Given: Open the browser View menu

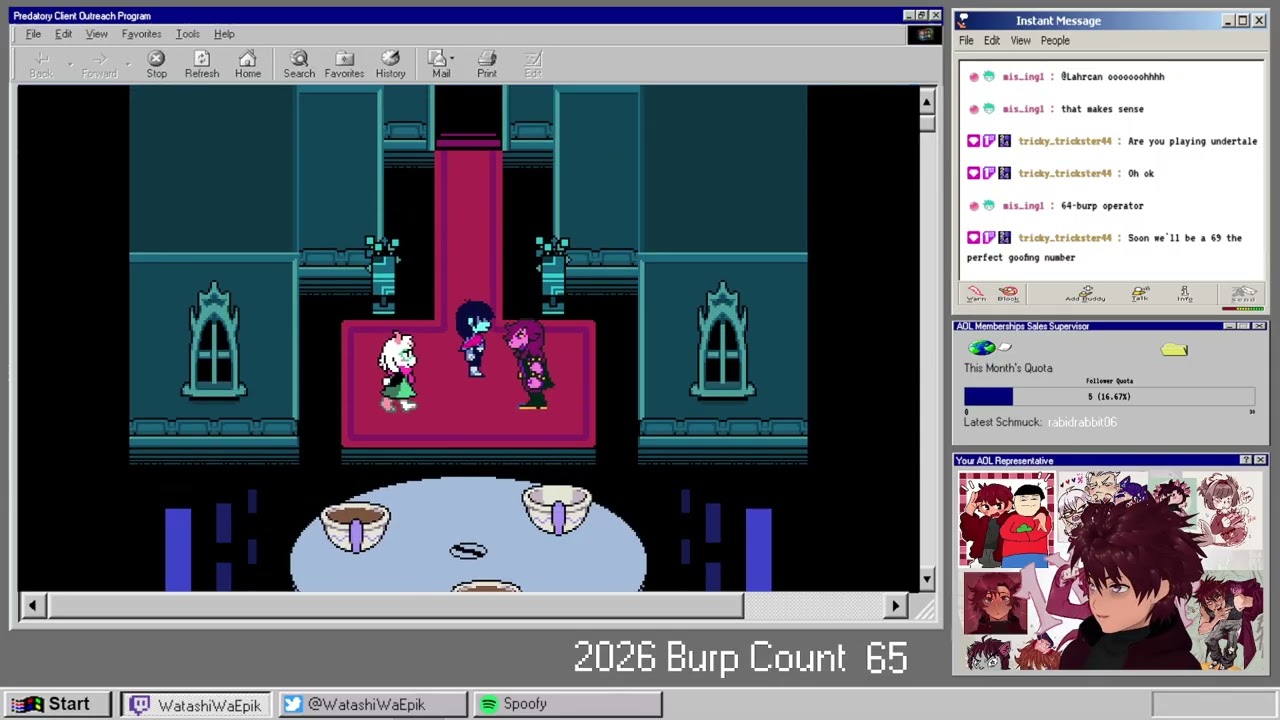Looking at the screenshot, I should point(96,34).
